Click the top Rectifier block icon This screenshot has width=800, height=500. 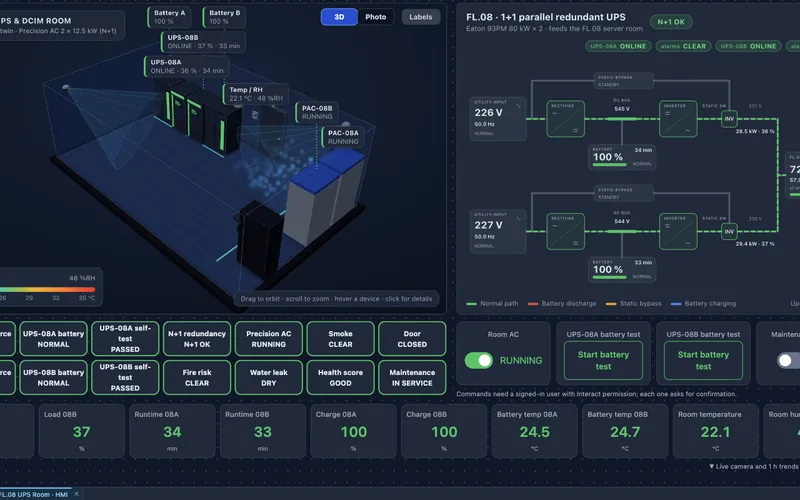tap(565, 119)
